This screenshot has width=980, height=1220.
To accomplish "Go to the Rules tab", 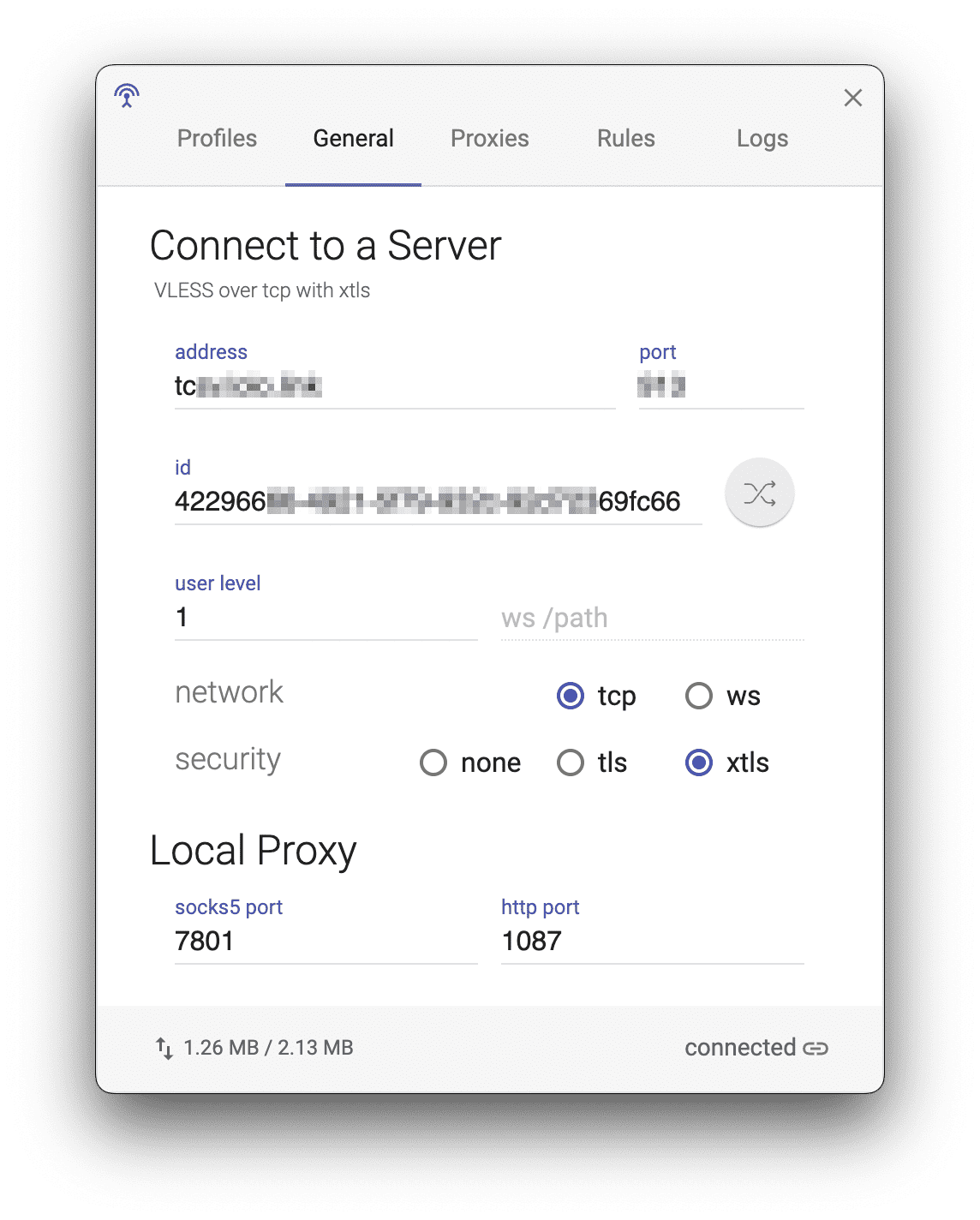I will [626, 139].
